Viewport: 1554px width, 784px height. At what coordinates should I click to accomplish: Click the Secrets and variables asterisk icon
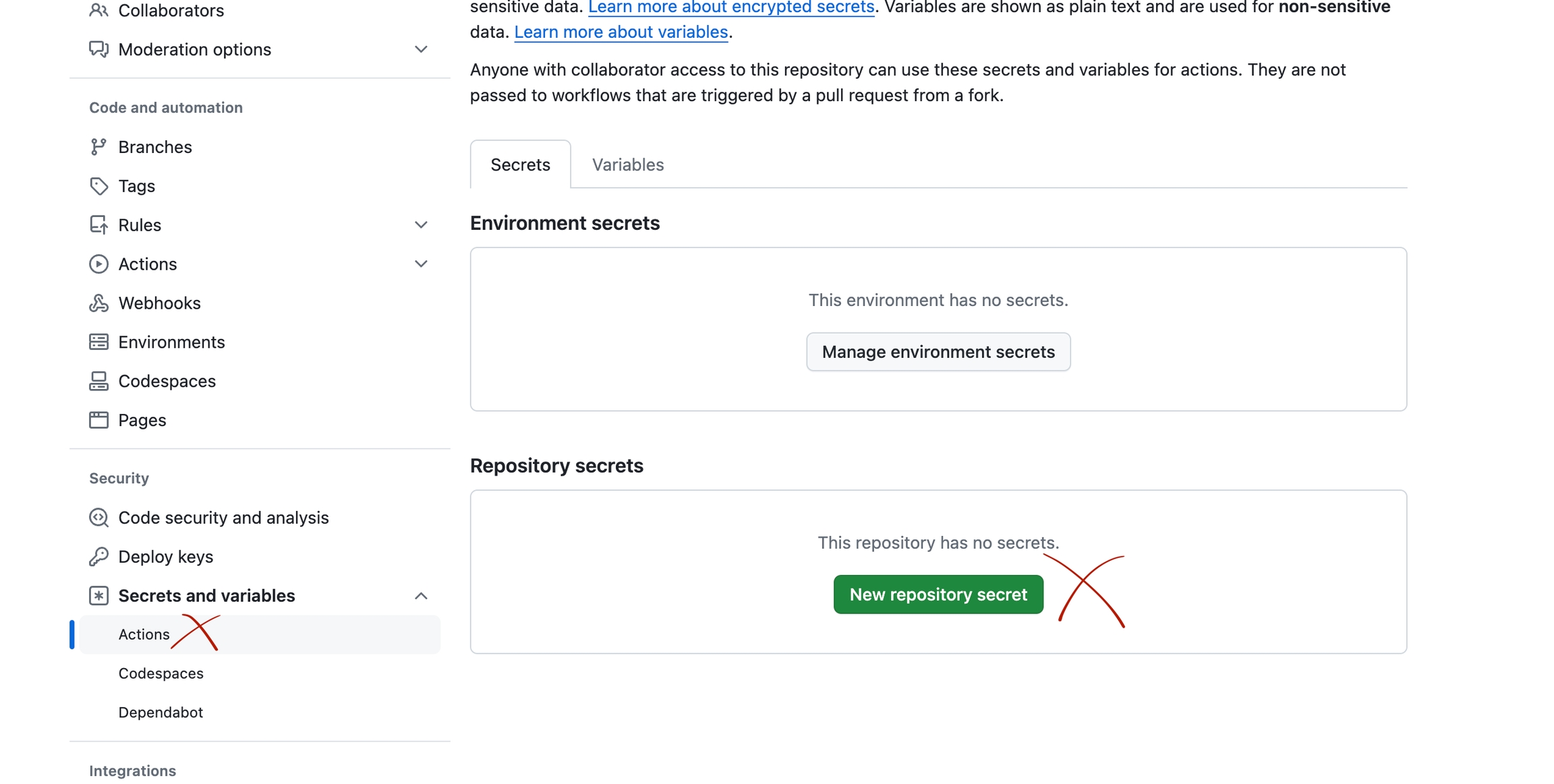point(98,596)
